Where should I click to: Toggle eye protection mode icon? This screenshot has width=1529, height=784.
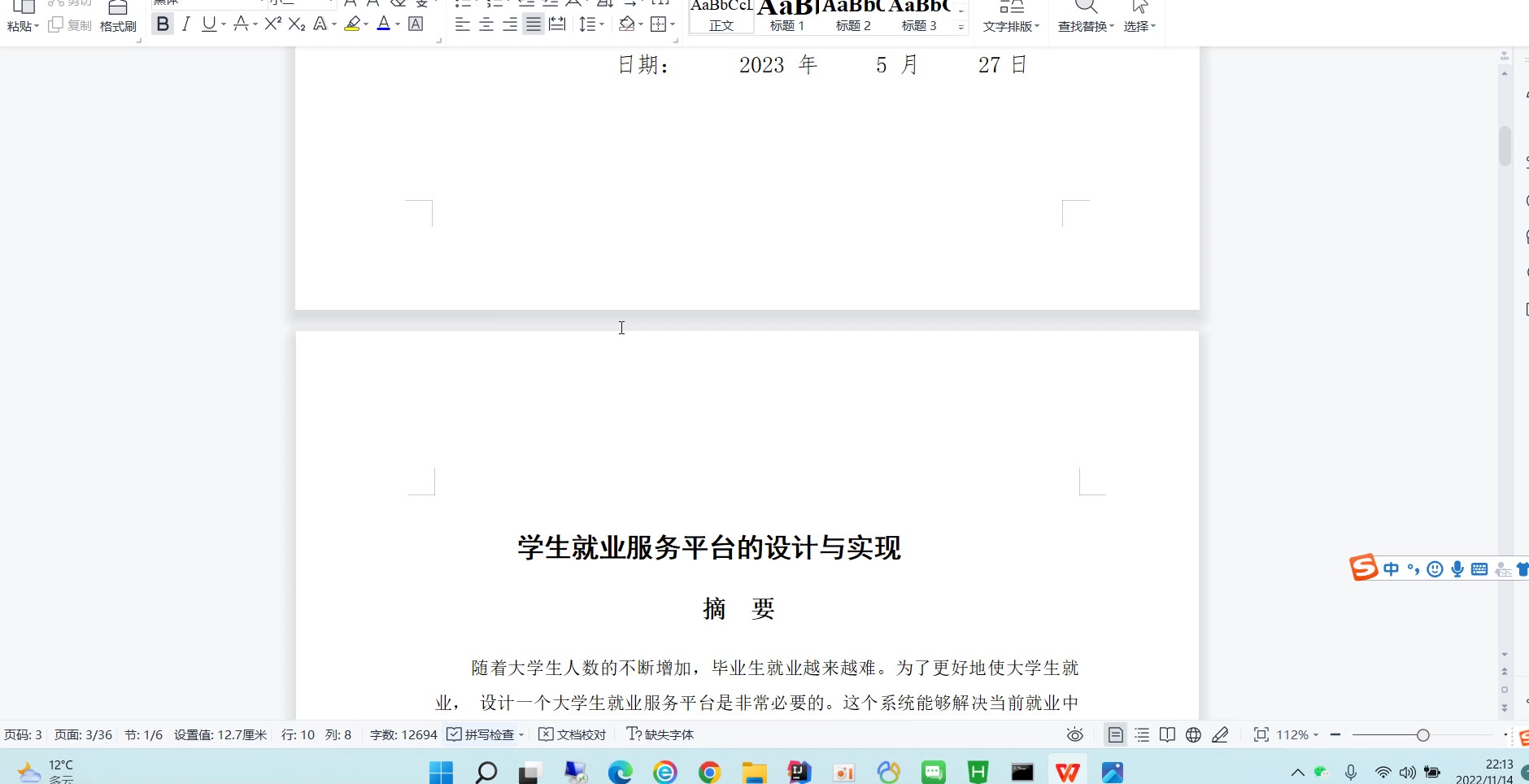(1075, 735)
